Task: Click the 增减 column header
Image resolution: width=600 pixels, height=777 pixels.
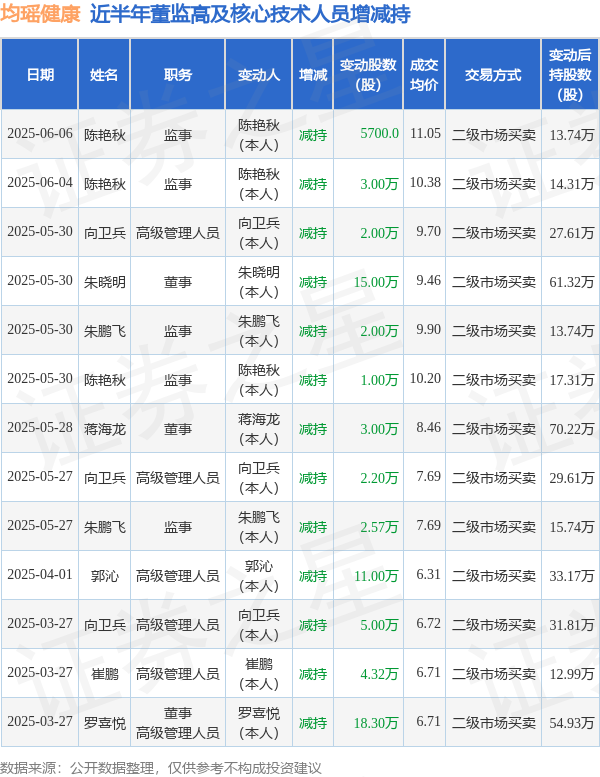Action: (x=313, y=75)
